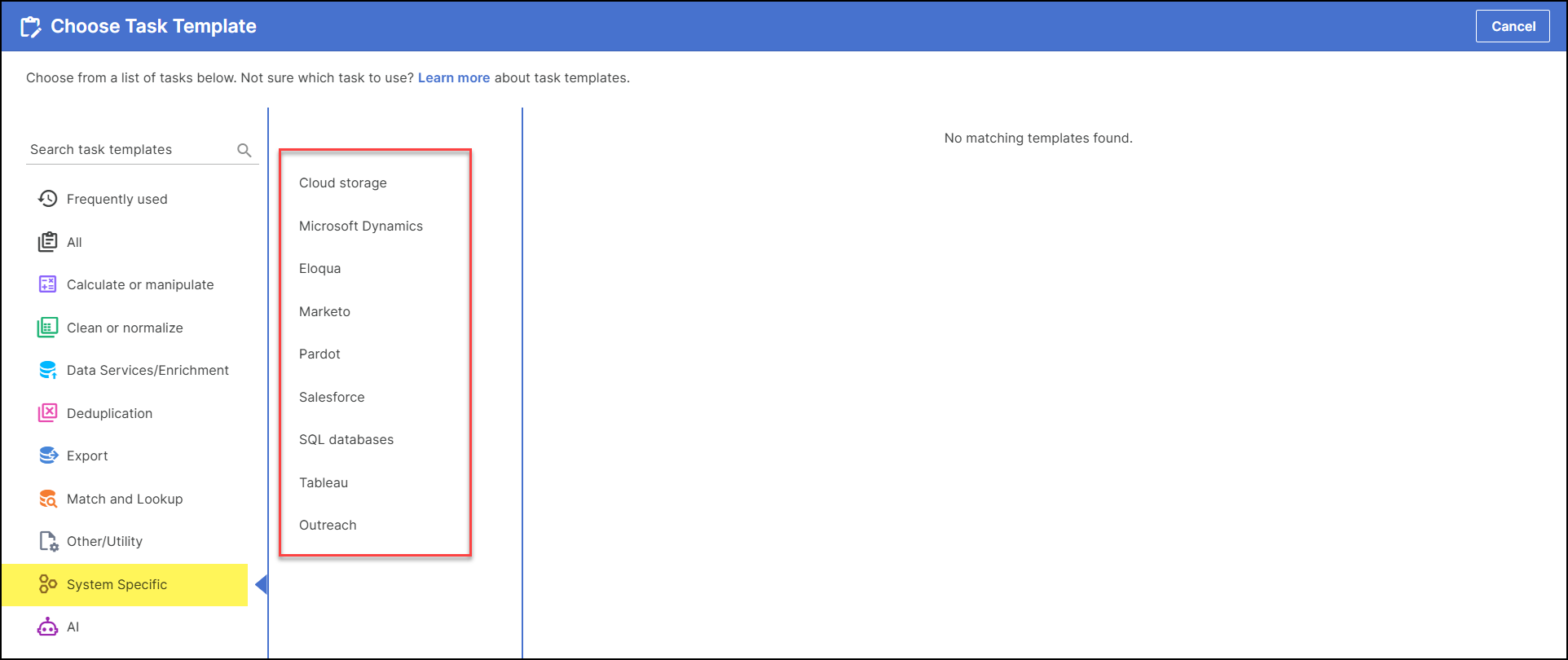Click the Frequently used clock icon
The height and width of the screenshot is (660, 1568).
click(48, 199)
